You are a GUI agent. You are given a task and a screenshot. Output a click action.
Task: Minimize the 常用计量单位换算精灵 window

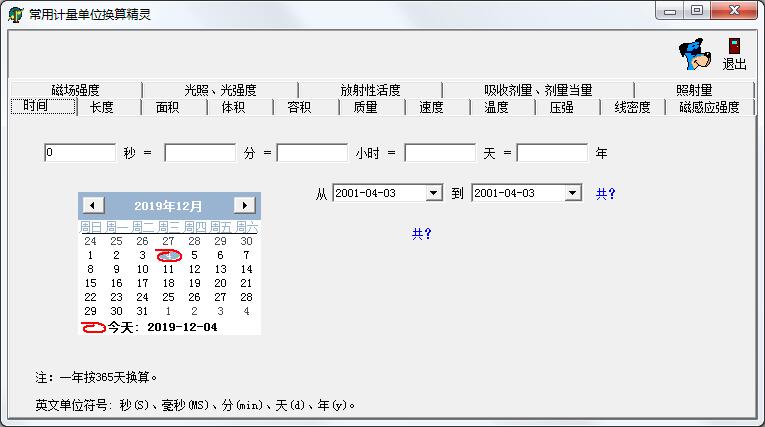tap(670, 11)
